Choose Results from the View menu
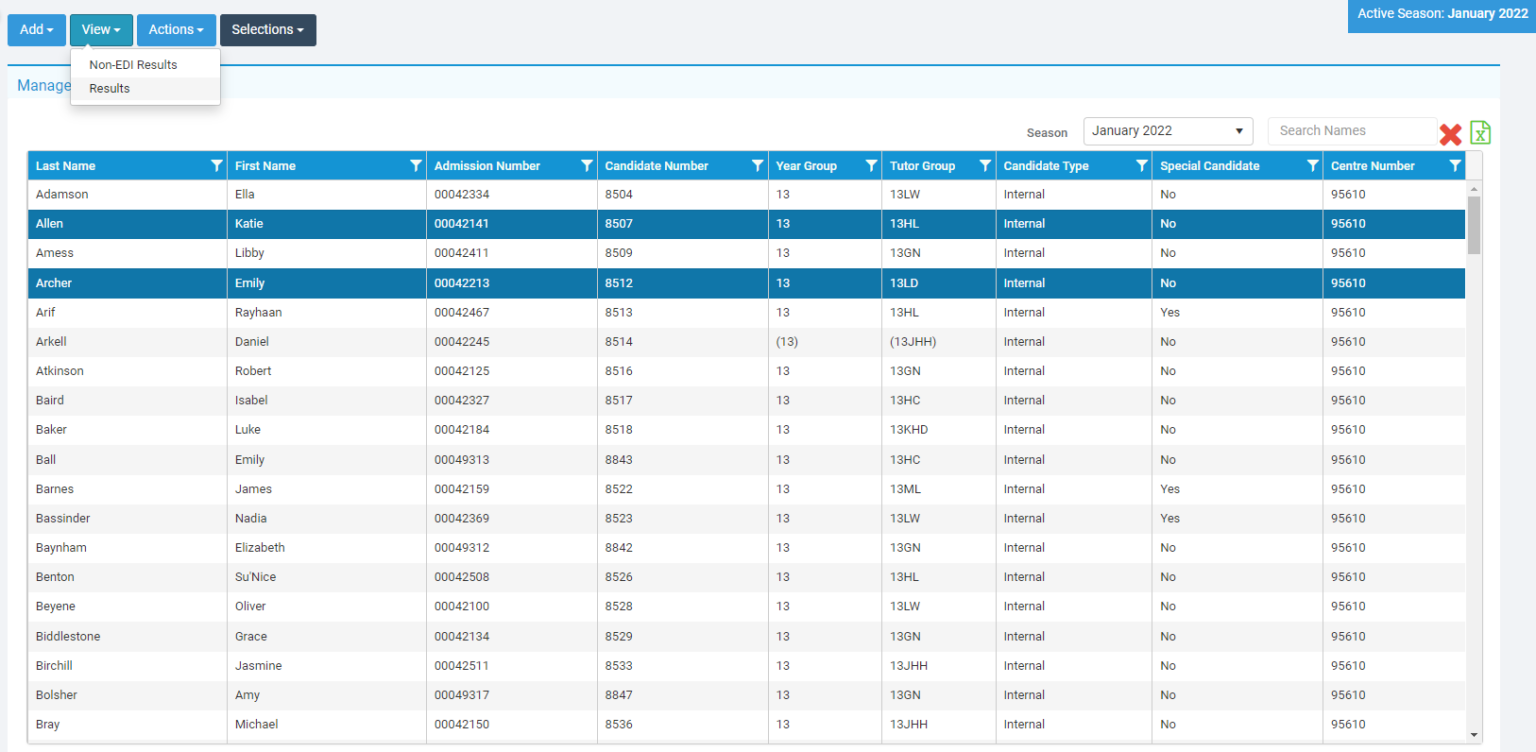 coord(109,88)
